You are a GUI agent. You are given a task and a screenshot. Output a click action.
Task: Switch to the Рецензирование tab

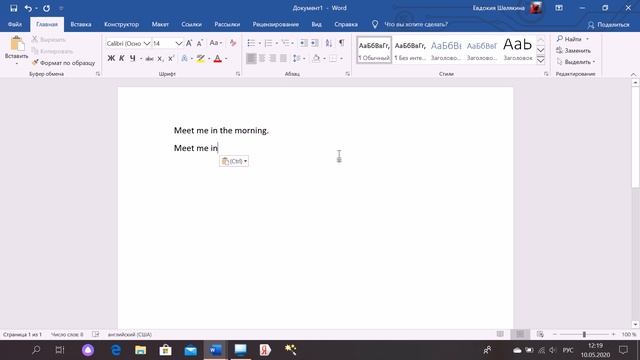(x=276, y=24)
